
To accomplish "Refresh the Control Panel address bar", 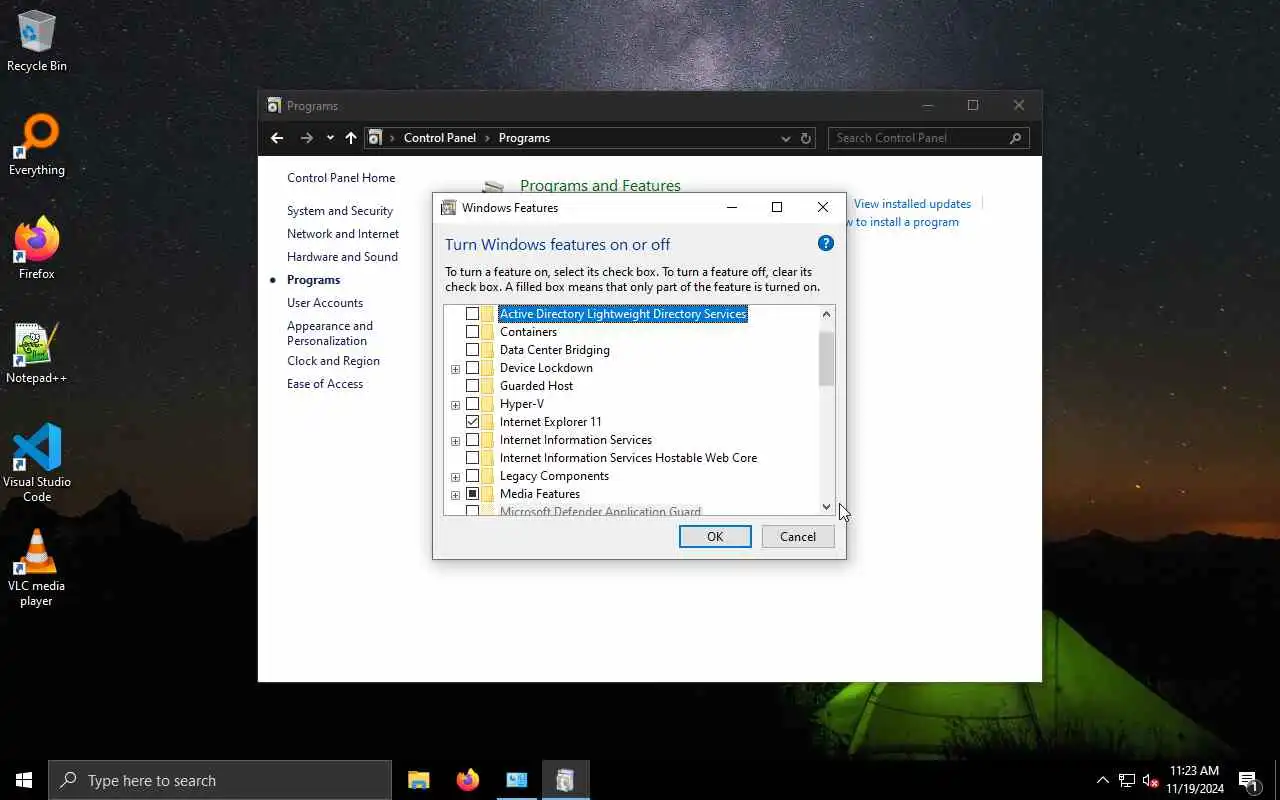I will click(806, 138).
